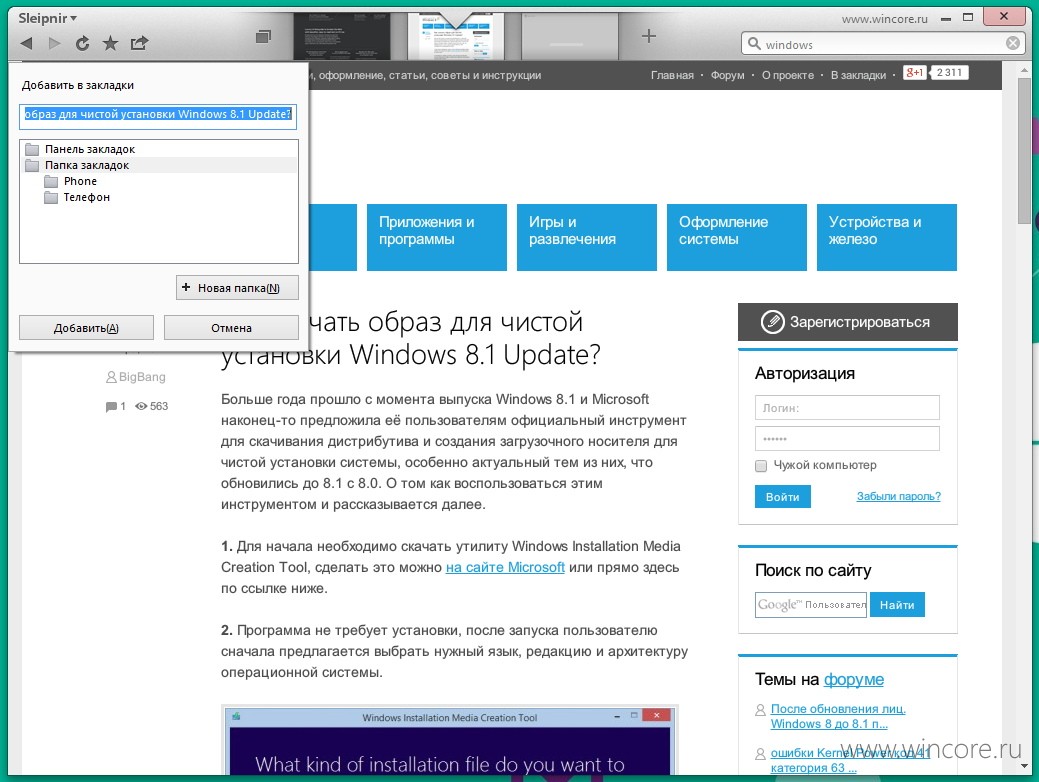Screen dimensions: 1039x782
Task: Click the pencil icon beside Зарегистрироваться
Action: coord(772,322)
